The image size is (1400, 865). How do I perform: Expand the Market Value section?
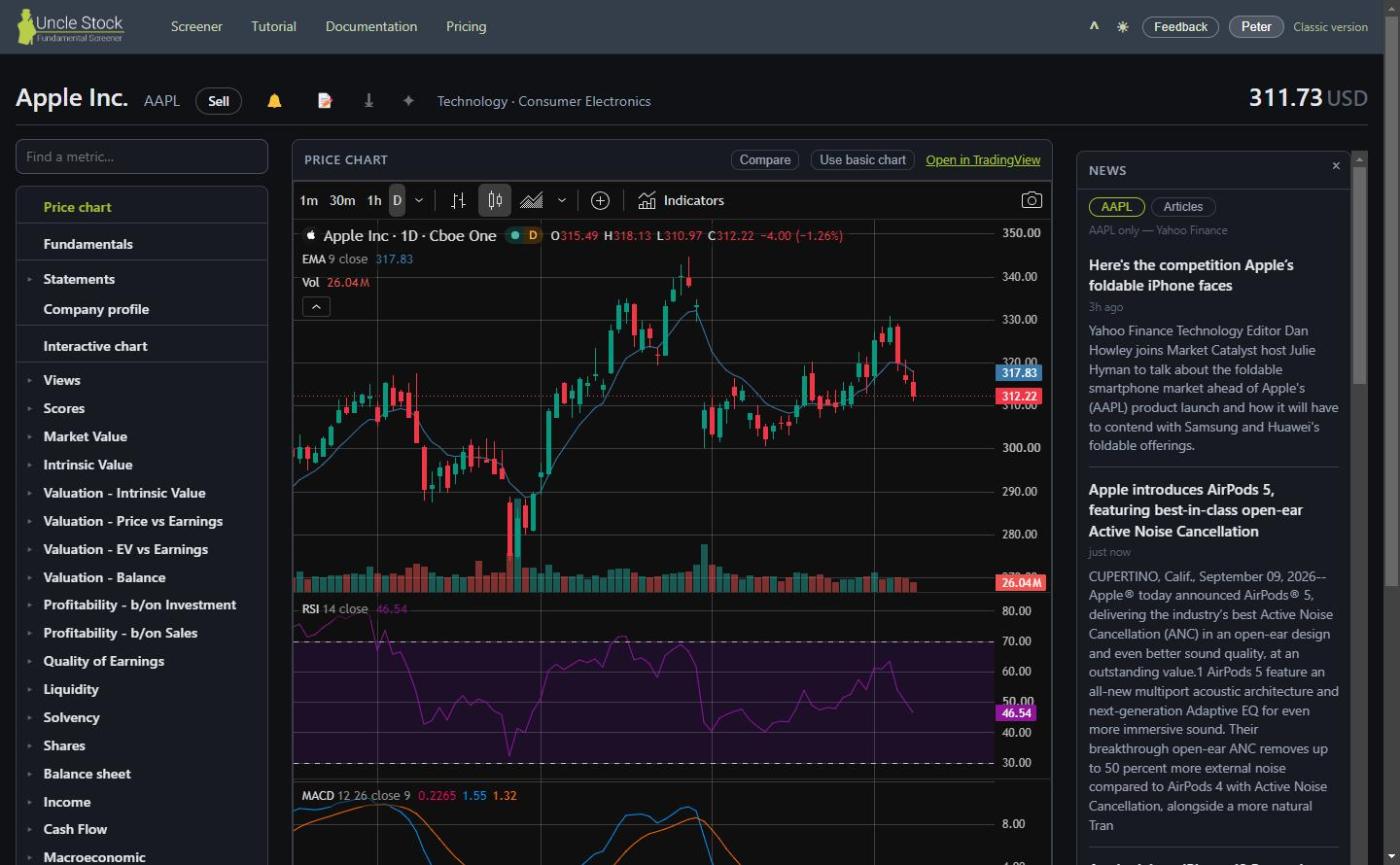coord(85,436)
